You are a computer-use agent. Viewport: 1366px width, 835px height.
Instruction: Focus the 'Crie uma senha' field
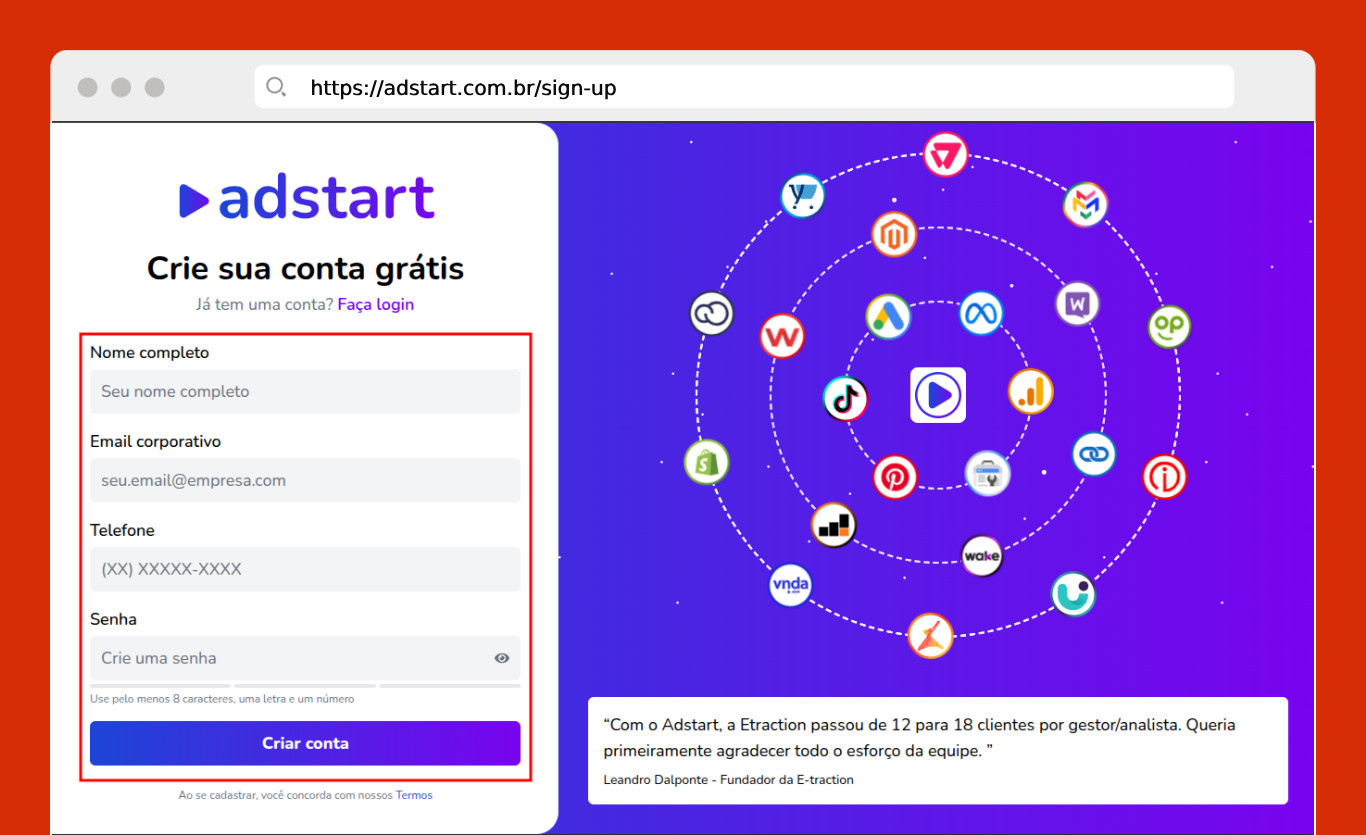click(x=305, y=658)
